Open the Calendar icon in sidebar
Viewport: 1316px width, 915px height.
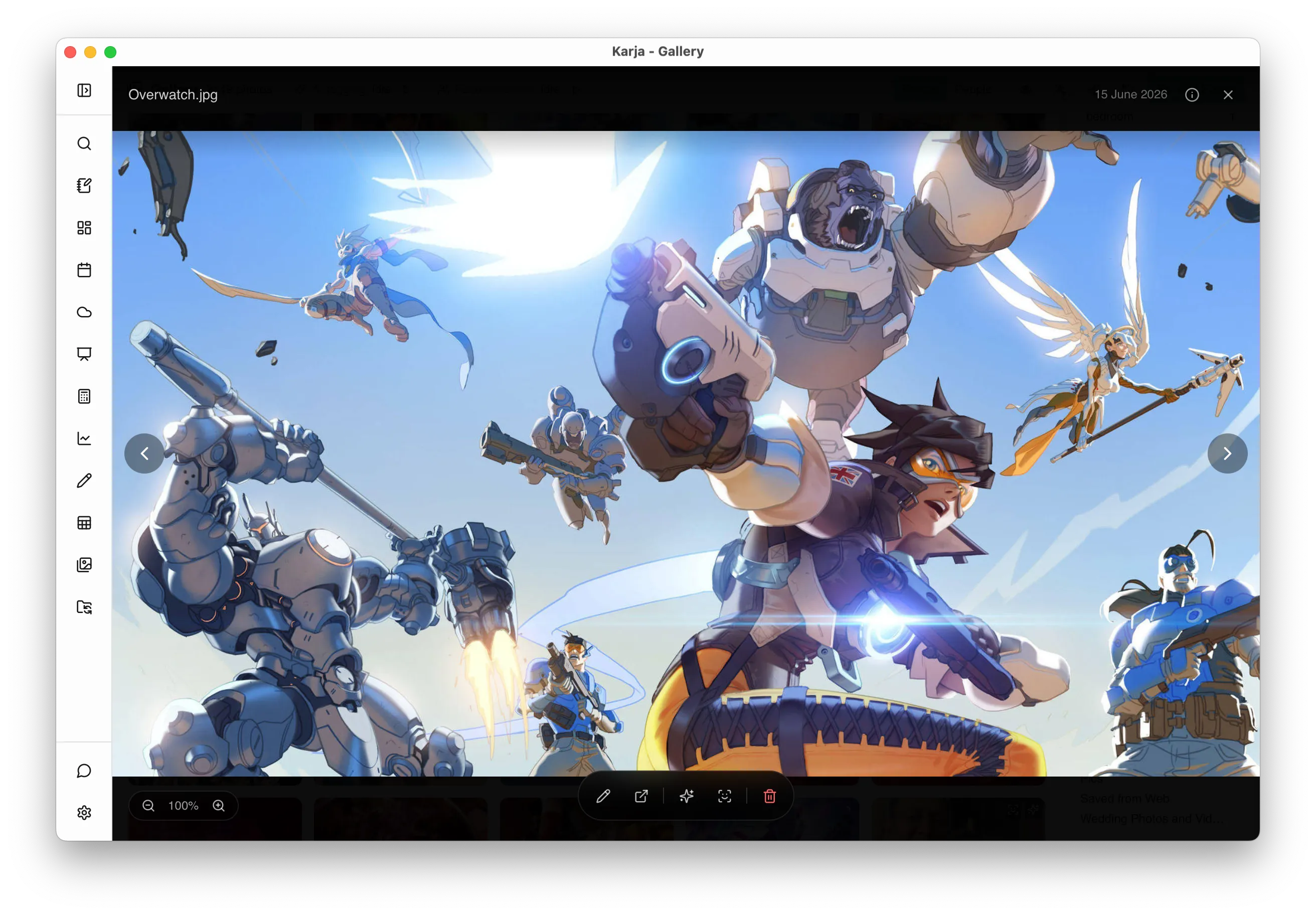(x=84, y=270)
